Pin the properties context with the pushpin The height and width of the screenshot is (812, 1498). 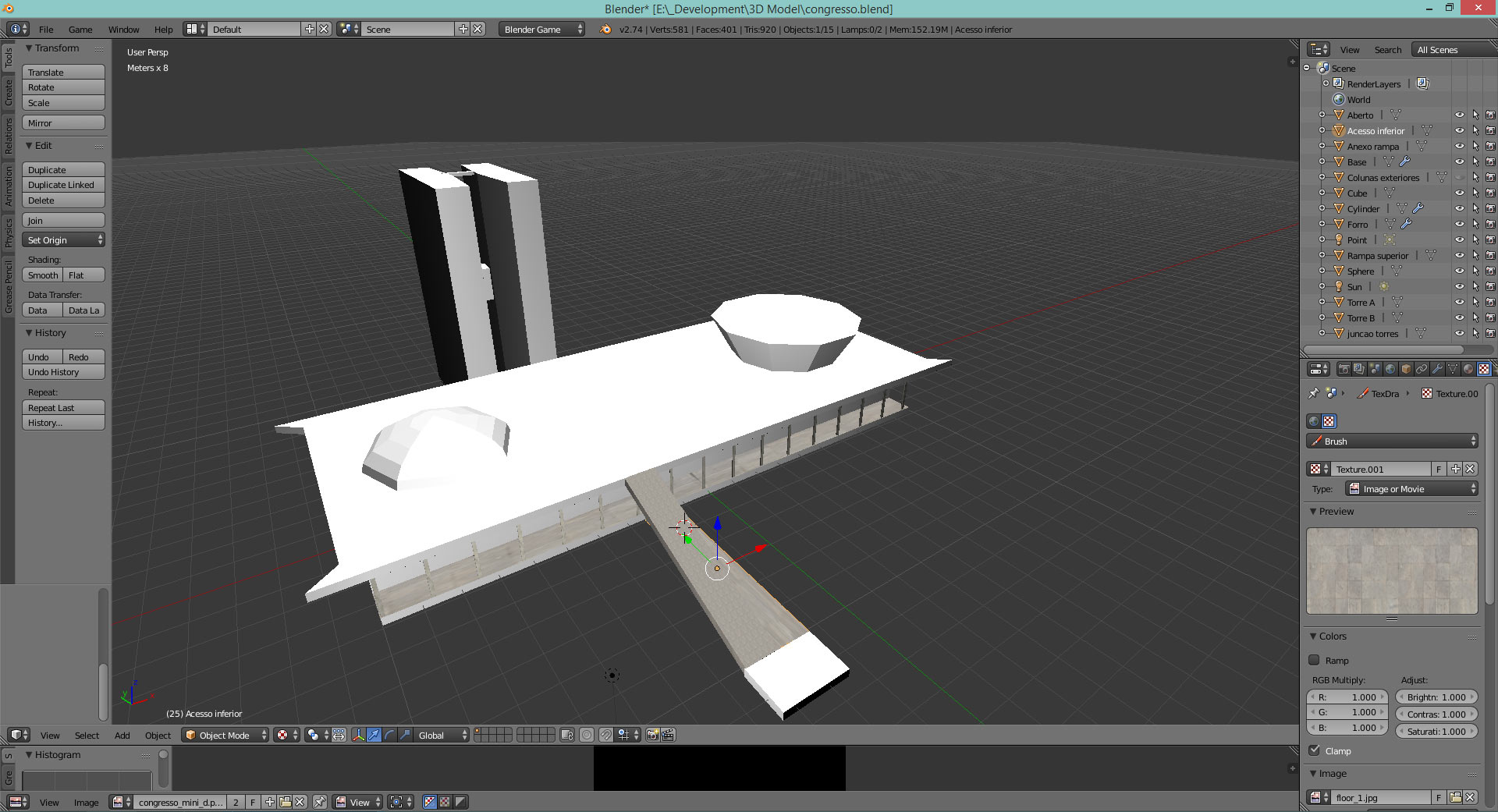(x=1313, y=393)
